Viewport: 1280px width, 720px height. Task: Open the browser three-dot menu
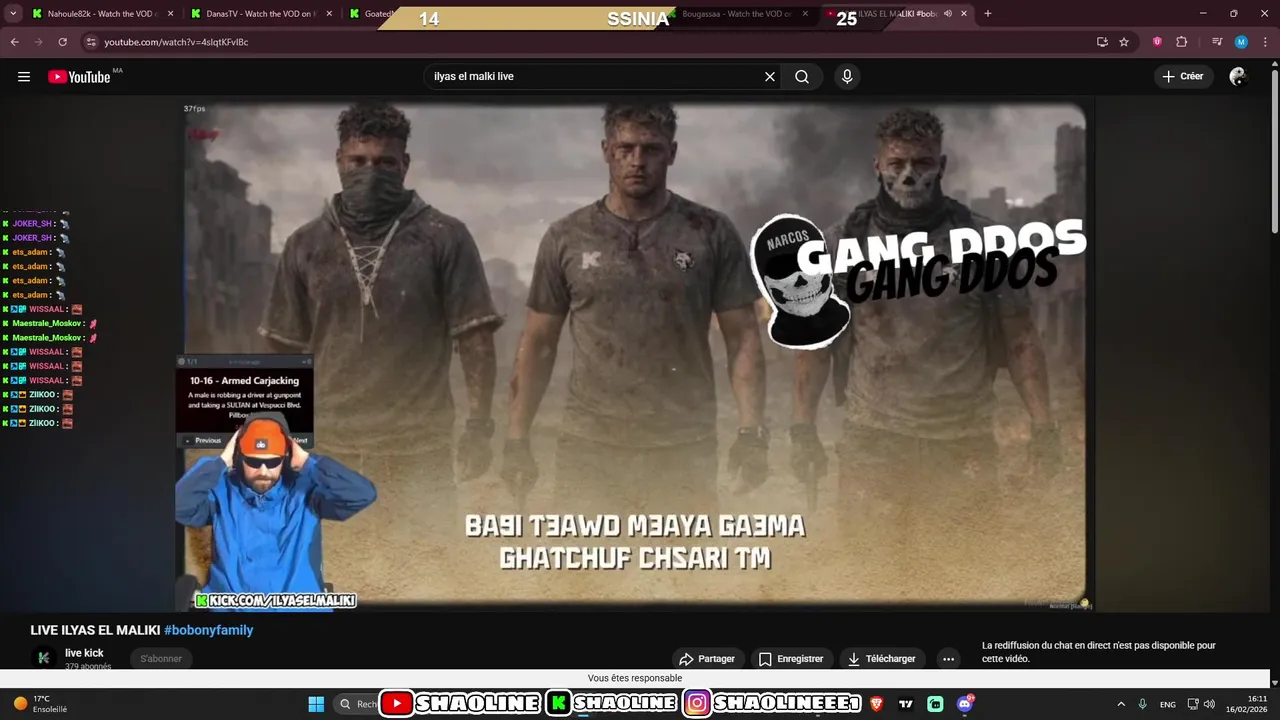coord(1265,42)
